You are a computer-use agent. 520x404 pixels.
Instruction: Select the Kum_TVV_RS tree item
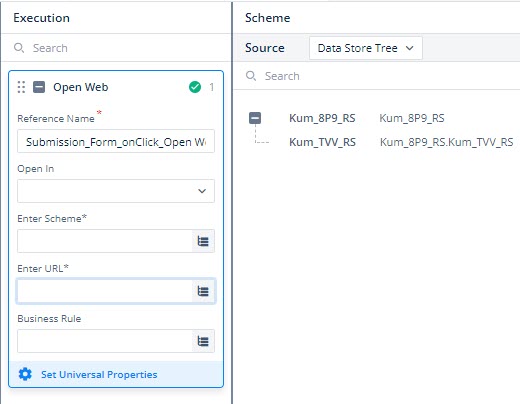(322, 142)
